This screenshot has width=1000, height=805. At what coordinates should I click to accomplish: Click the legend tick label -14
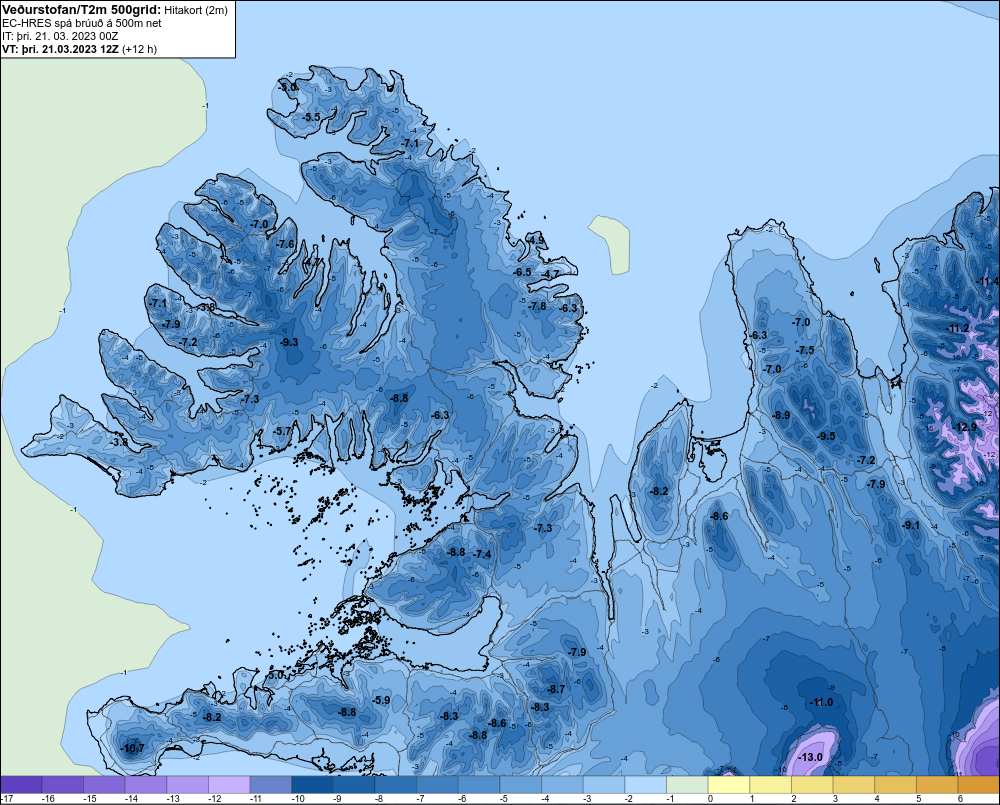coord(131,799)
